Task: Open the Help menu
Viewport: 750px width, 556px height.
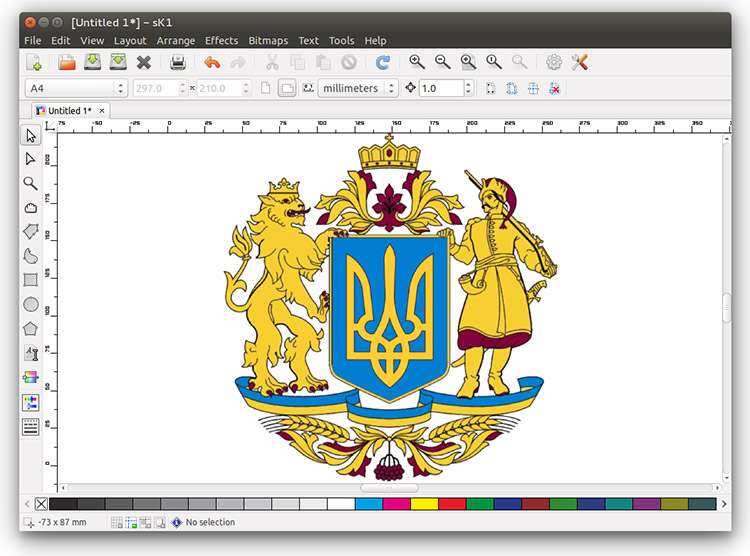Action: 375,41
